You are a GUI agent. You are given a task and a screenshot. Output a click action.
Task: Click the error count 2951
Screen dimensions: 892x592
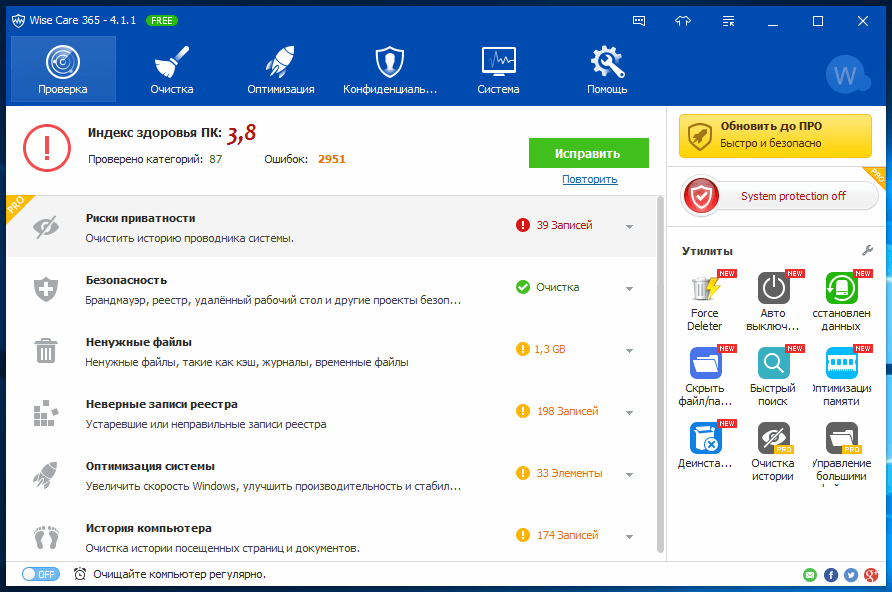pos(332,159)
